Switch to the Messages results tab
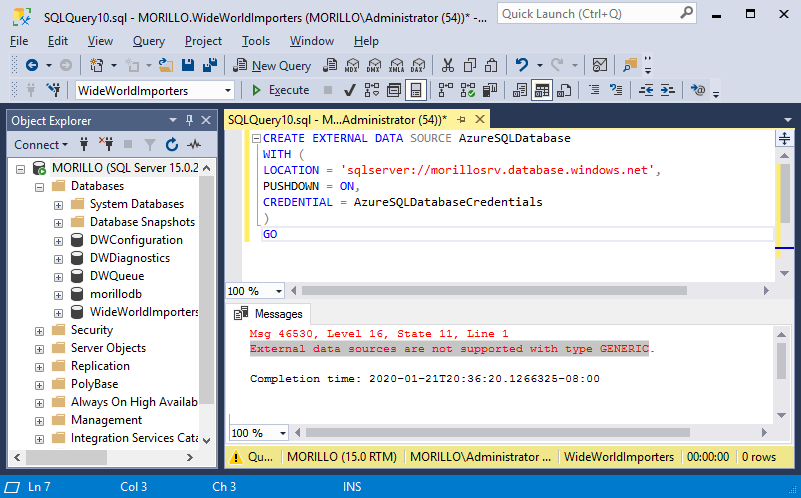This screenshot has width=801, height=498. 269,314
